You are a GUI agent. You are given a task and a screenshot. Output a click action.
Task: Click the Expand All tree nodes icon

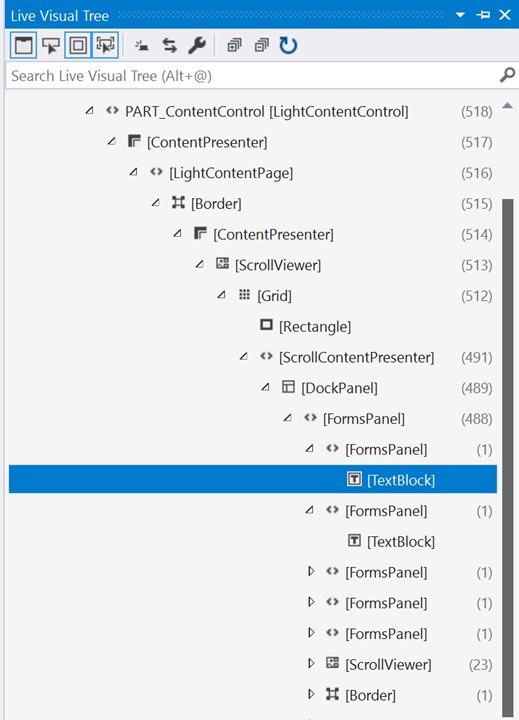pyautogui.click(x=234, y=45)
